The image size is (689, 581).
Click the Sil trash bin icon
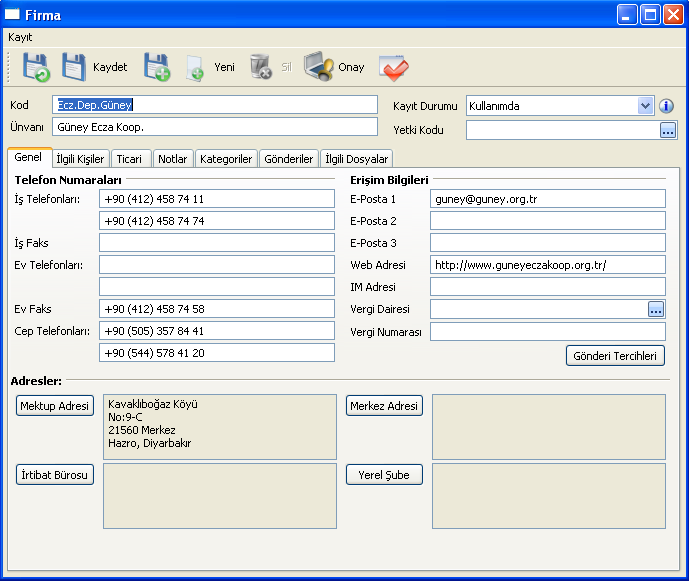(x=261, y=67)
